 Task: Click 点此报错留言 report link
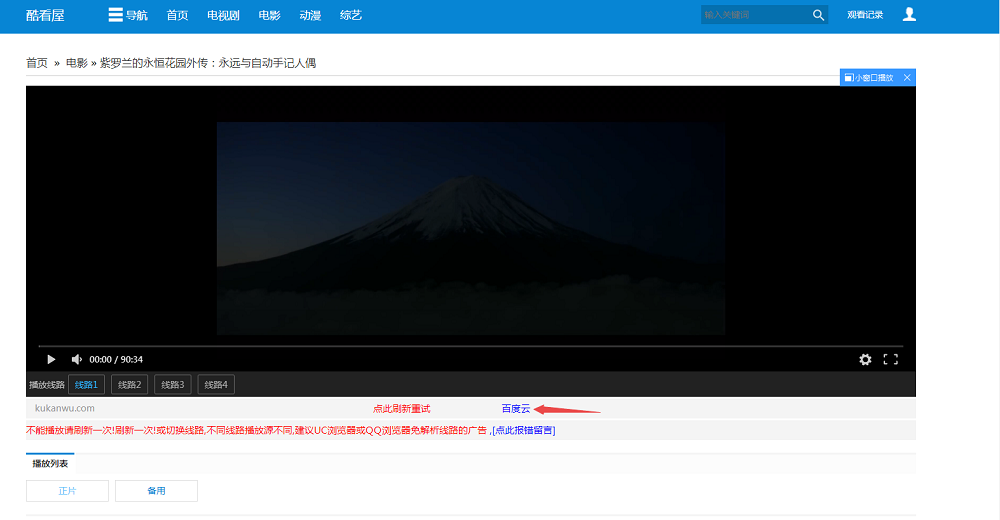click(x=524, y=430)
